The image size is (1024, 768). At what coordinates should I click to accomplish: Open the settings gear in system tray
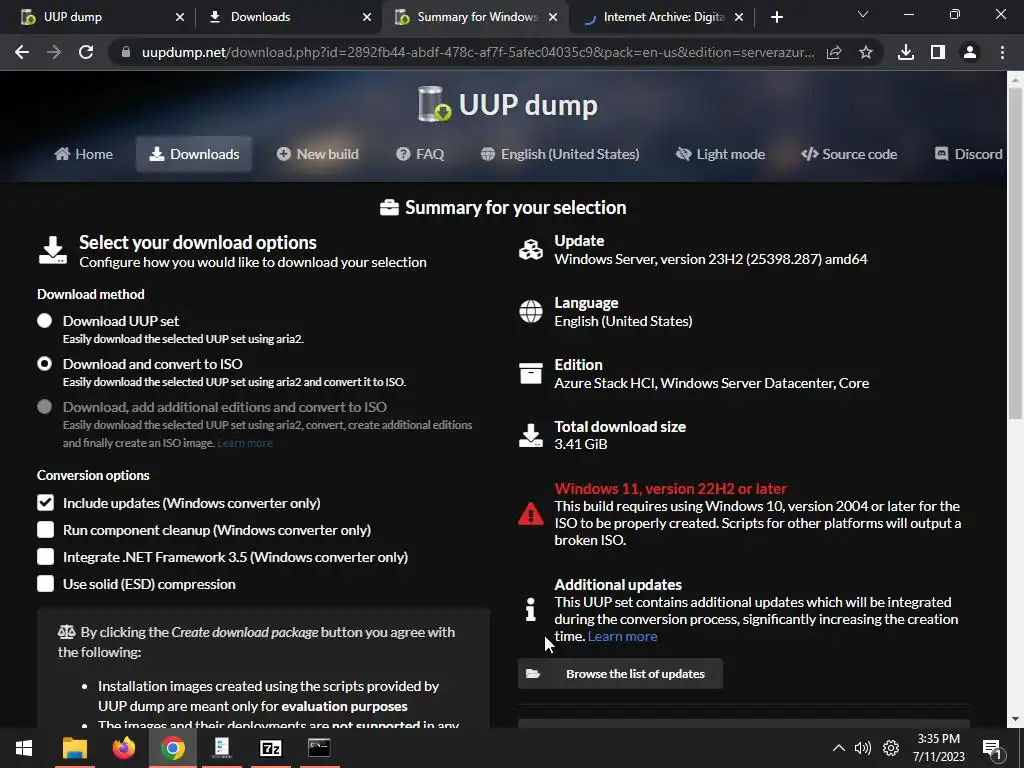tap(891, 748)
